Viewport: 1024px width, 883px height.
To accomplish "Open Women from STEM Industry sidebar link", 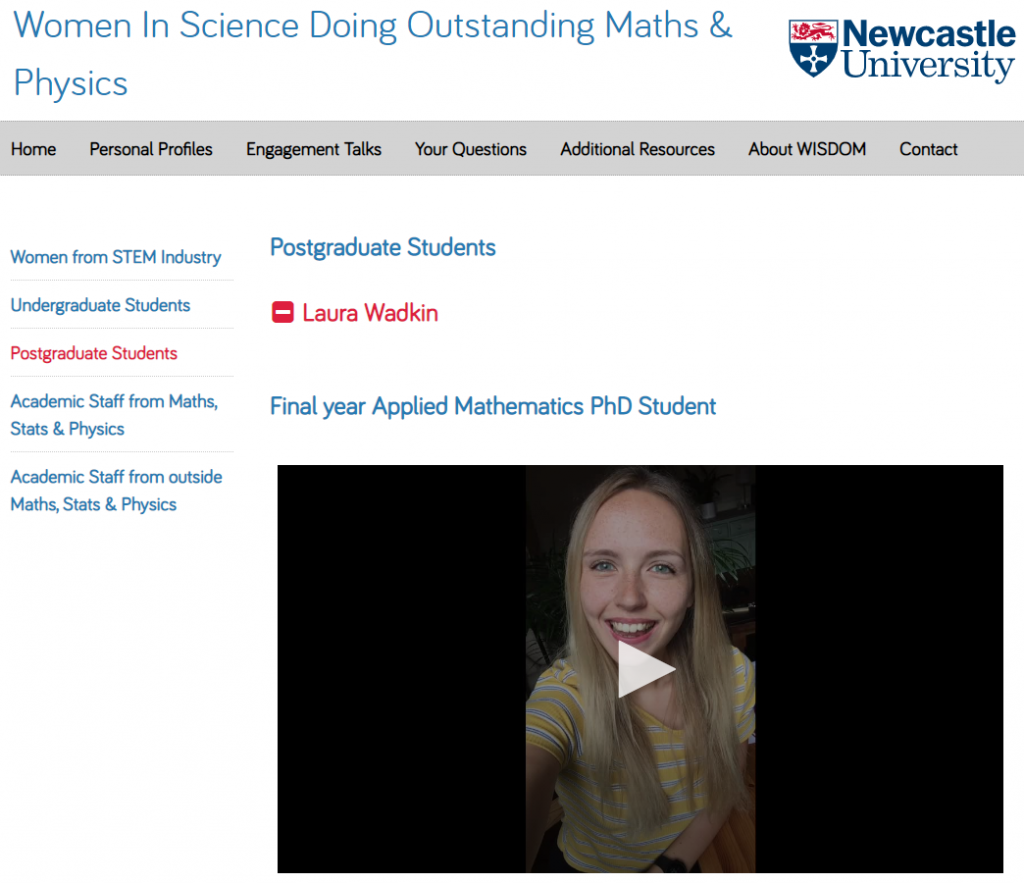I will point(115,257).
